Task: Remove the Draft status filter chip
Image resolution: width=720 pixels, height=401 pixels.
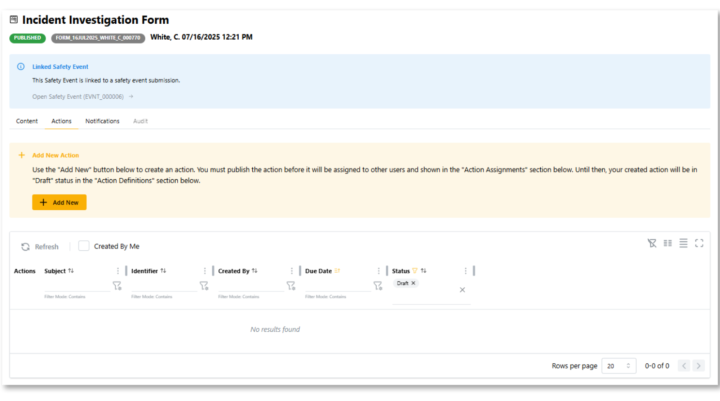Action: [413, 284]
